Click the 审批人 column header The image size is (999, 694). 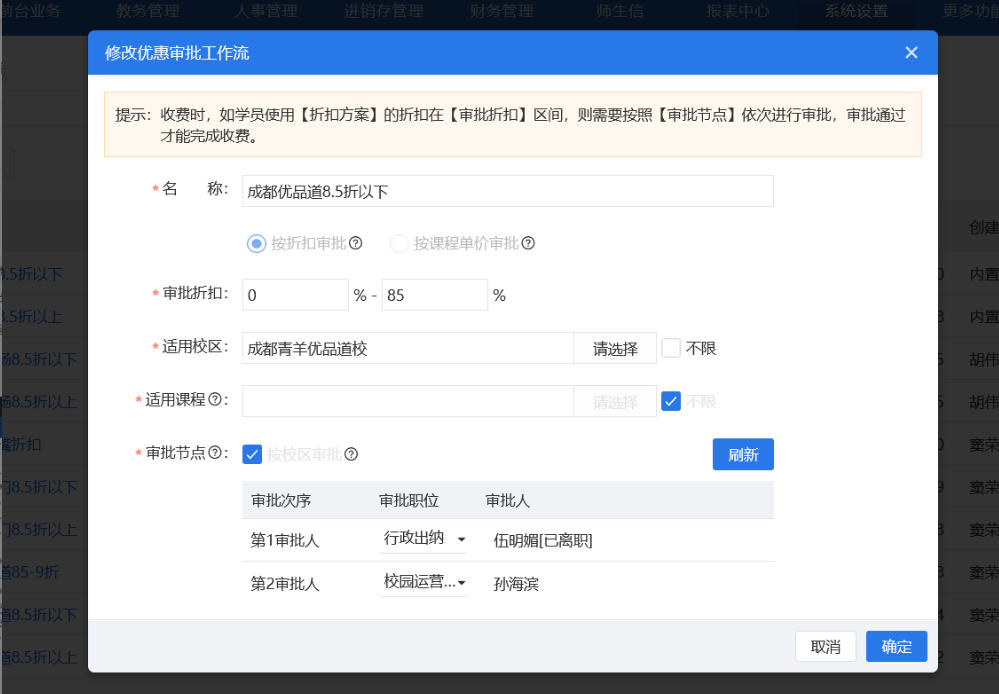click(x=508, y=501)
